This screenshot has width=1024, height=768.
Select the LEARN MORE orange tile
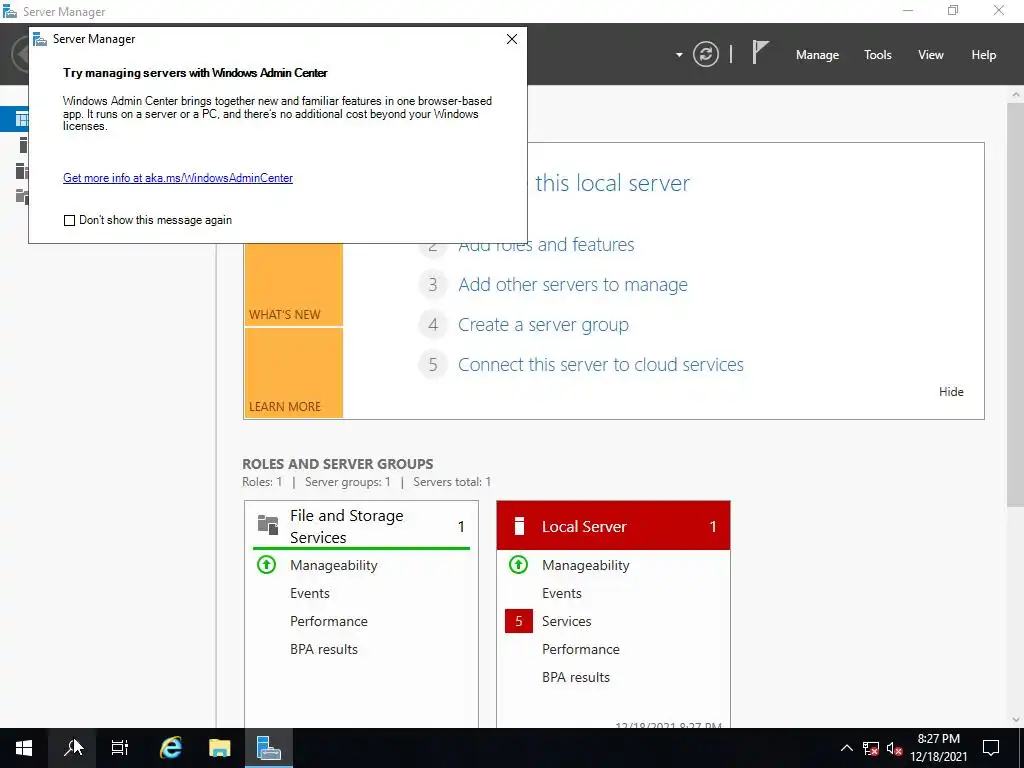pos(294,373)
